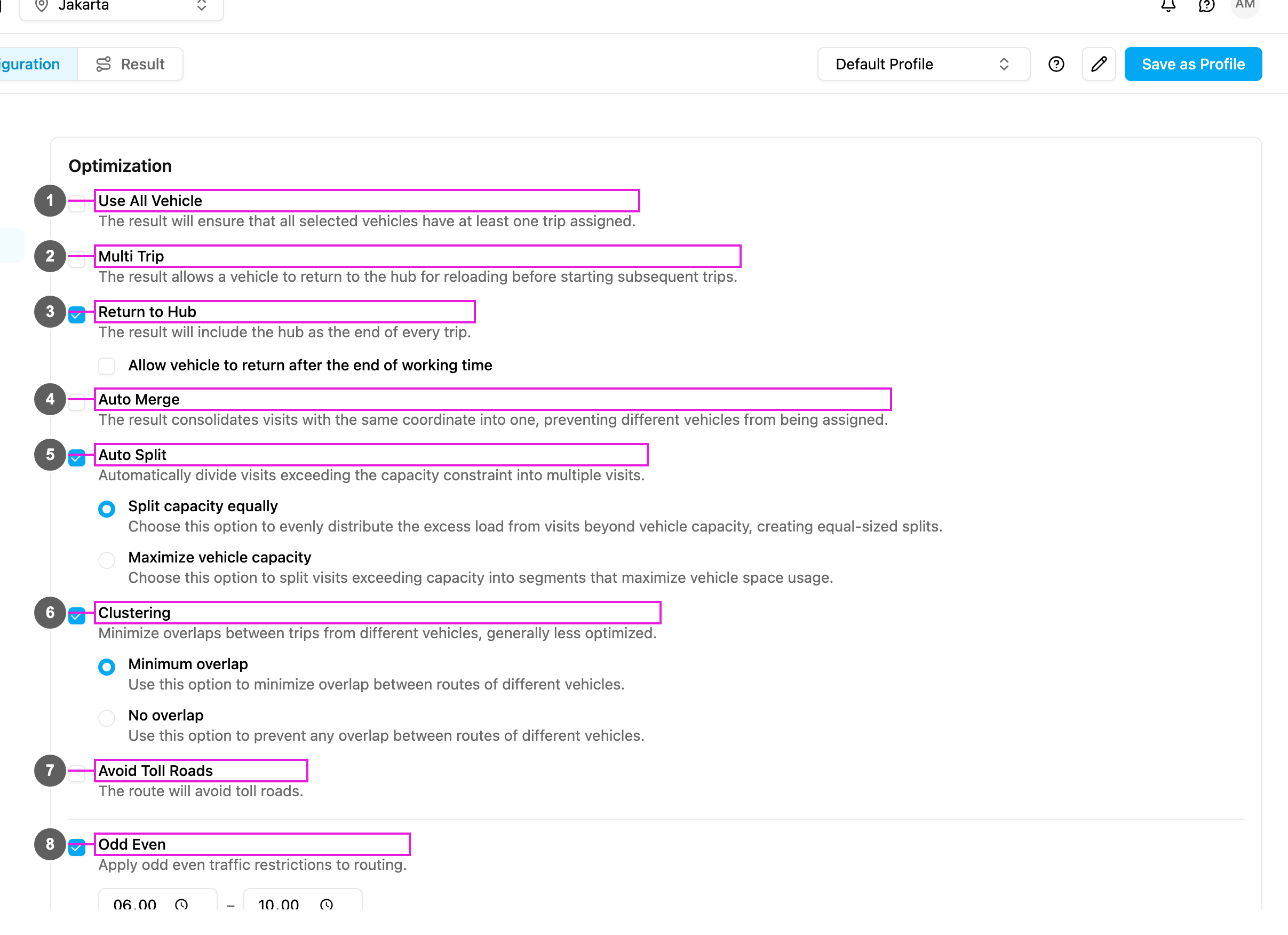Screen dimensions: 1288x935
Task: Uncheck the Auto Split checkbox
Action: pos(77,458)
